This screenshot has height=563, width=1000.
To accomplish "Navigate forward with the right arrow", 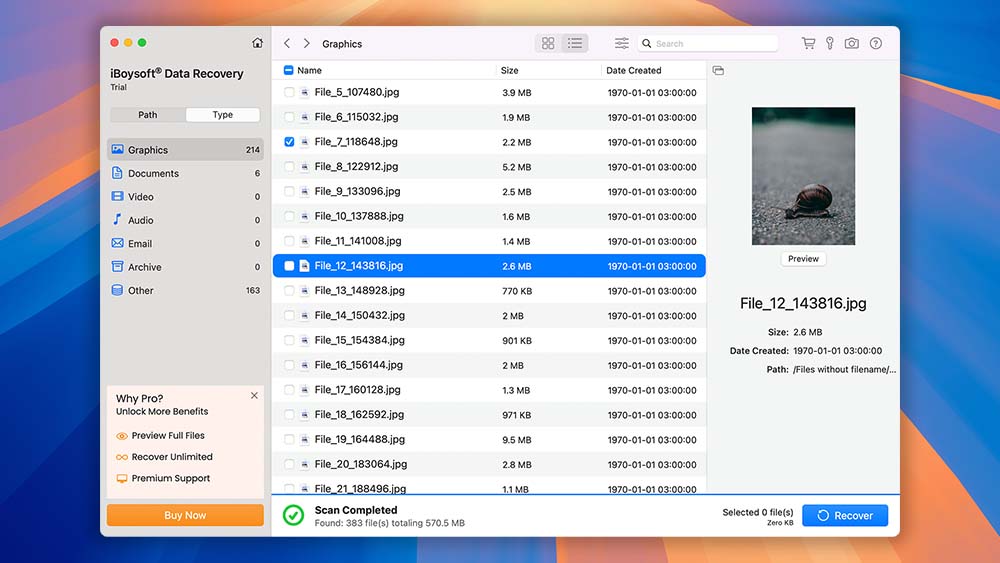I will (x=307, y=43).
